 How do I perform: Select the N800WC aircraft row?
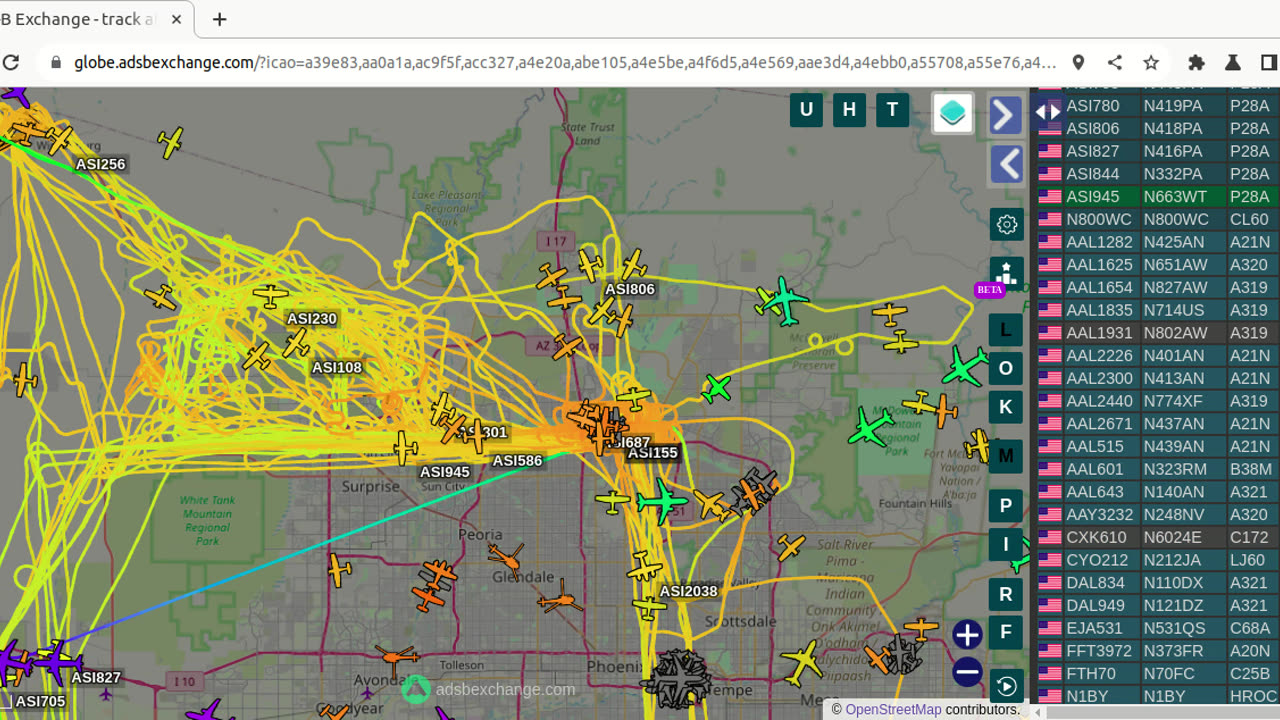[x=1159, y=219]
